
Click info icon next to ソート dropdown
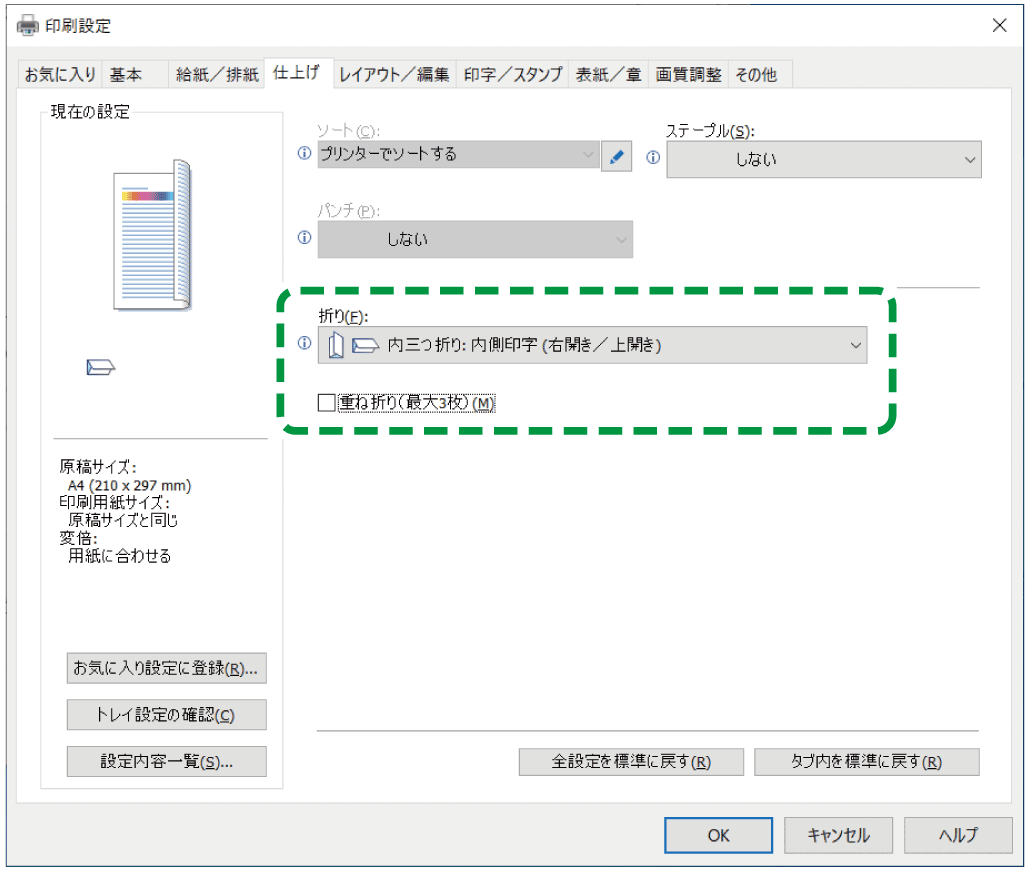pos(305,155)
